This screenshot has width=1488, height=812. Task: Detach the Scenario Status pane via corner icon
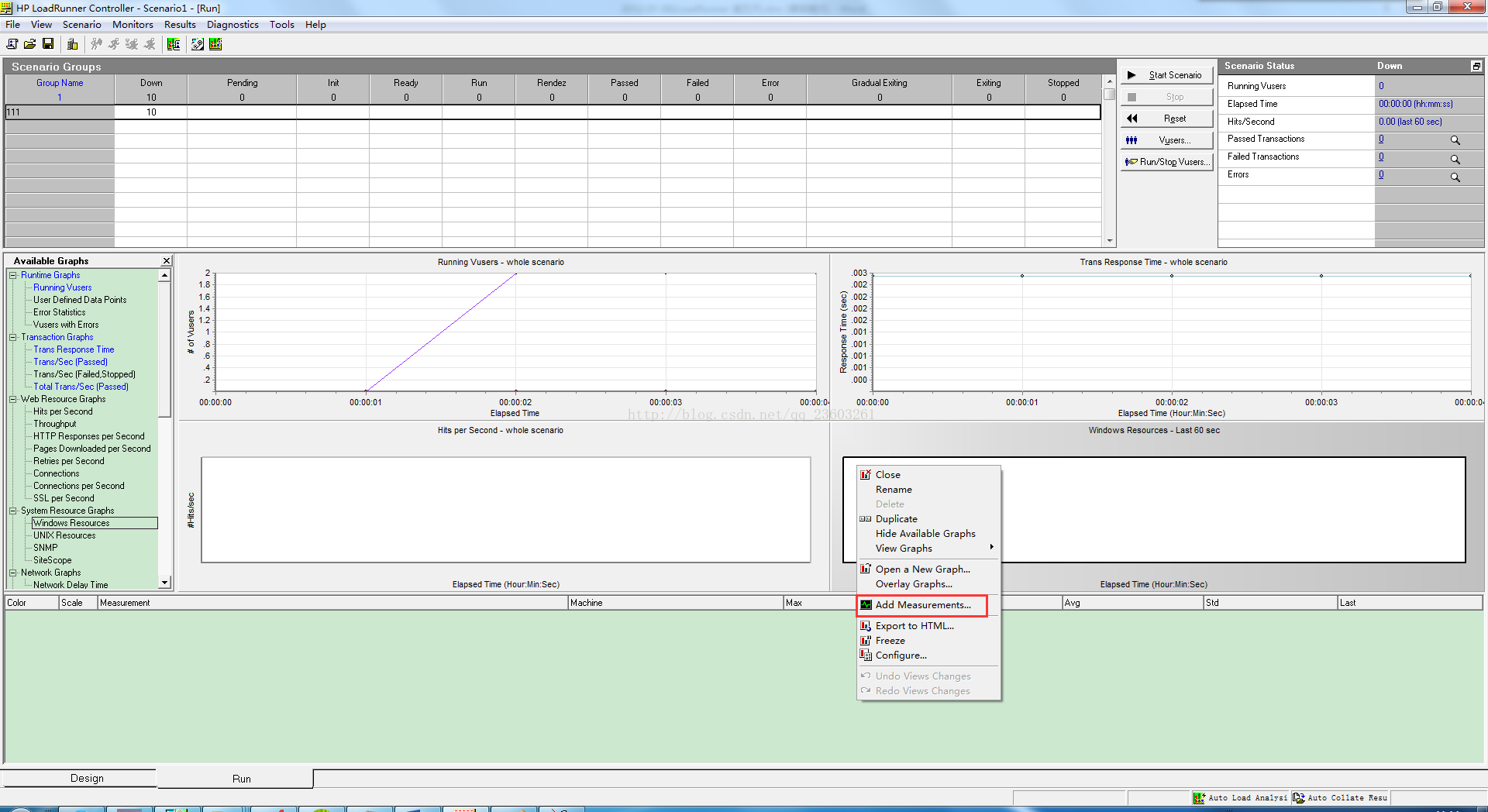[1476, 67]
